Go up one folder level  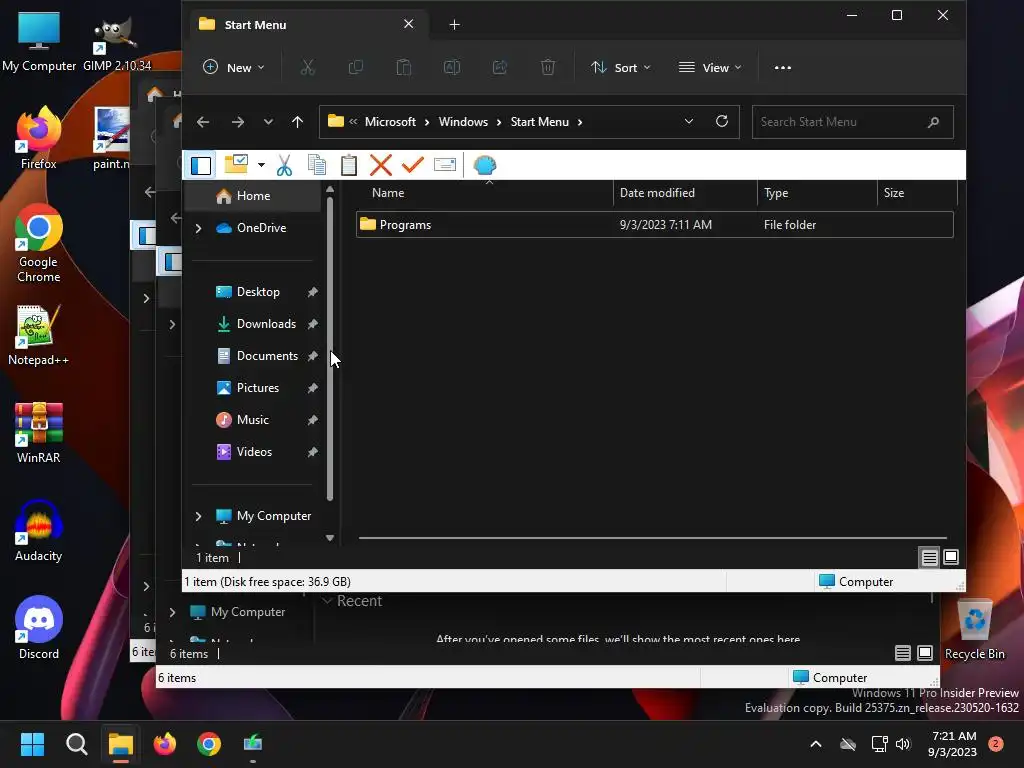(297, 122)
